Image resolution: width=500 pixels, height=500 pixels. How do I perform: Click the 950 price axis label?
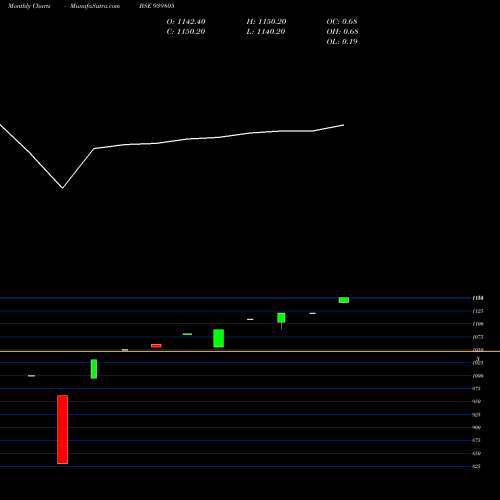(x=476, y=402)
